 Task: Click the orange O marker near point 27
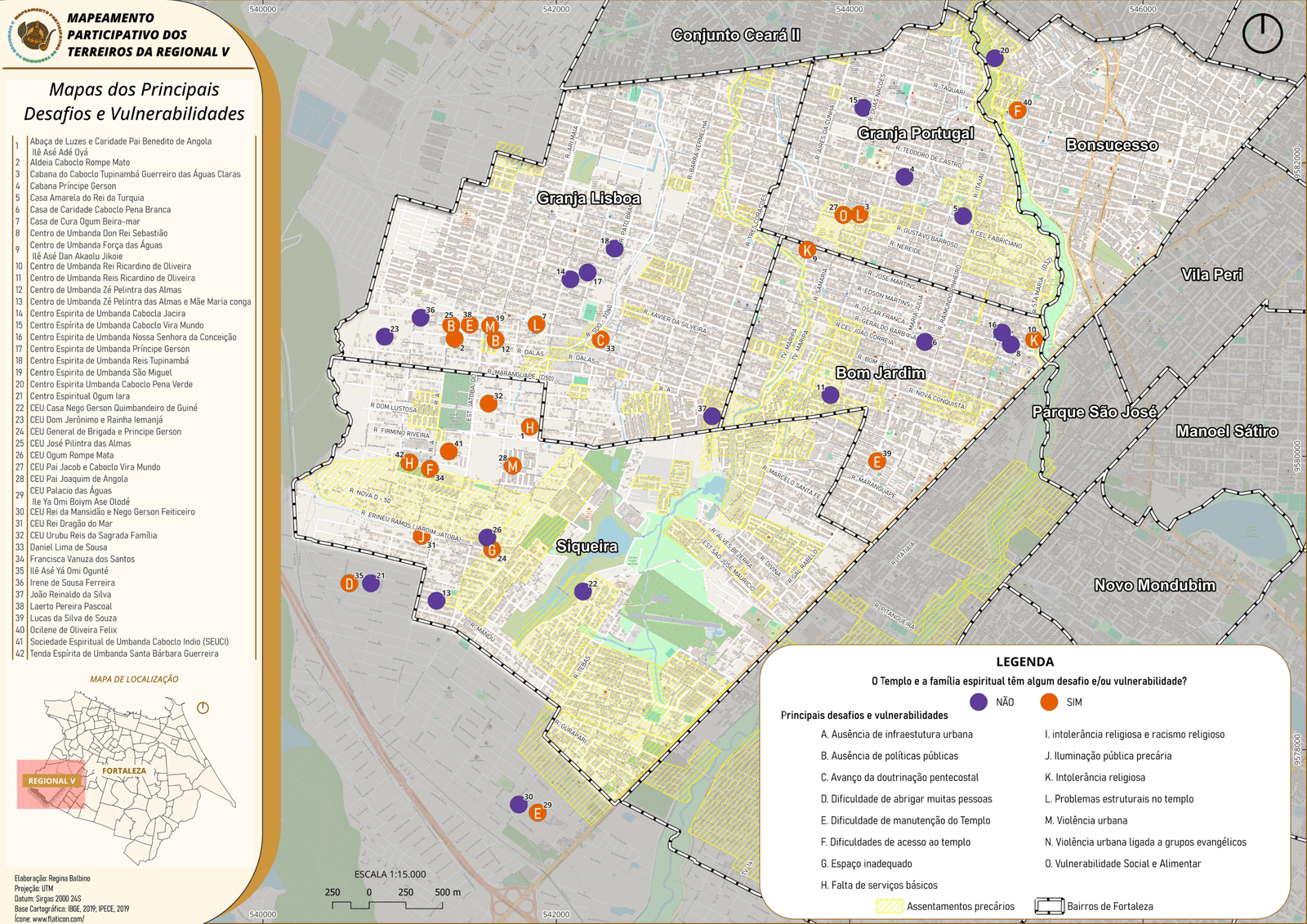coord(843,216)
